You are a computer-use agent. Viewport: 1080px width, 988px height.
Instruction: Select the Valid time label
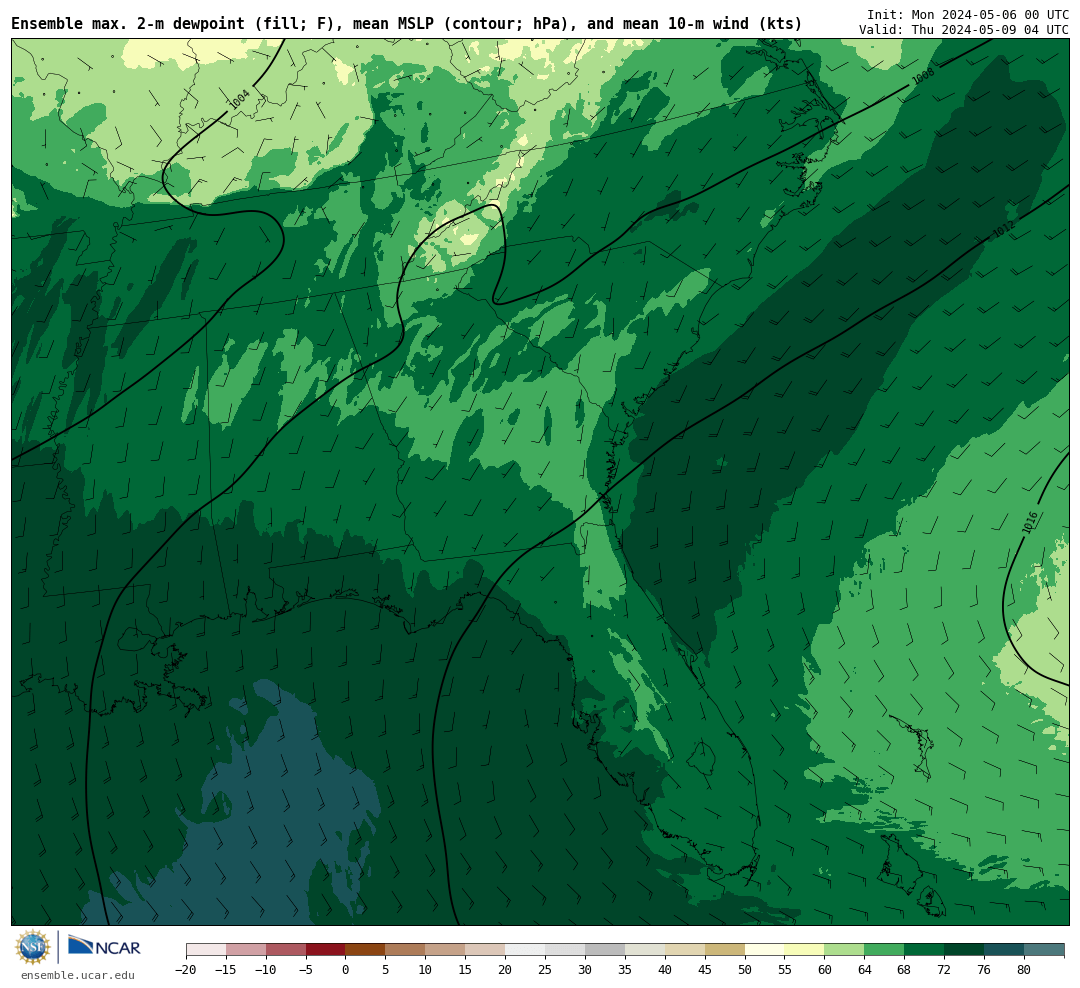[964, 30]
